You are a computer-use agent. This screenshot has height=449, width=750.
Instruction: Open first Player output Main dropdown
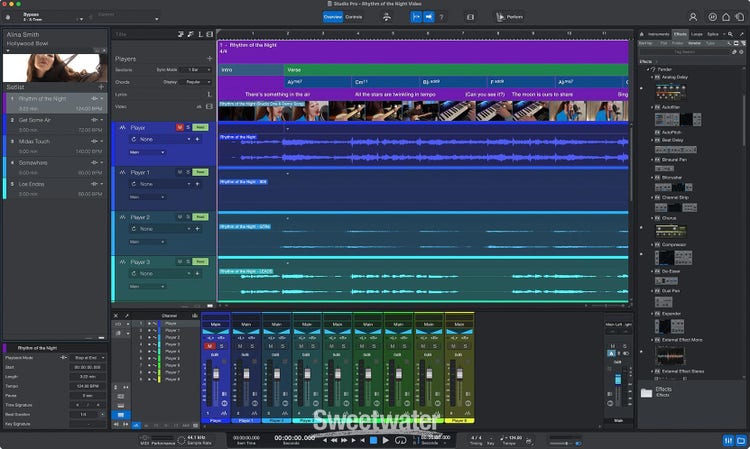[x=147, y=152]
